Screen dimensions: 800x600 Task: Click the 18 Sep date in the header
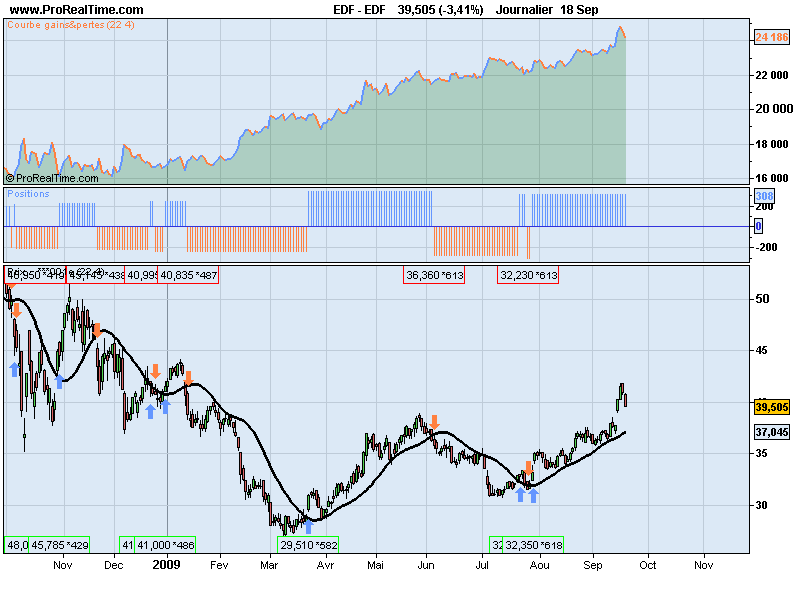(579, 10)
